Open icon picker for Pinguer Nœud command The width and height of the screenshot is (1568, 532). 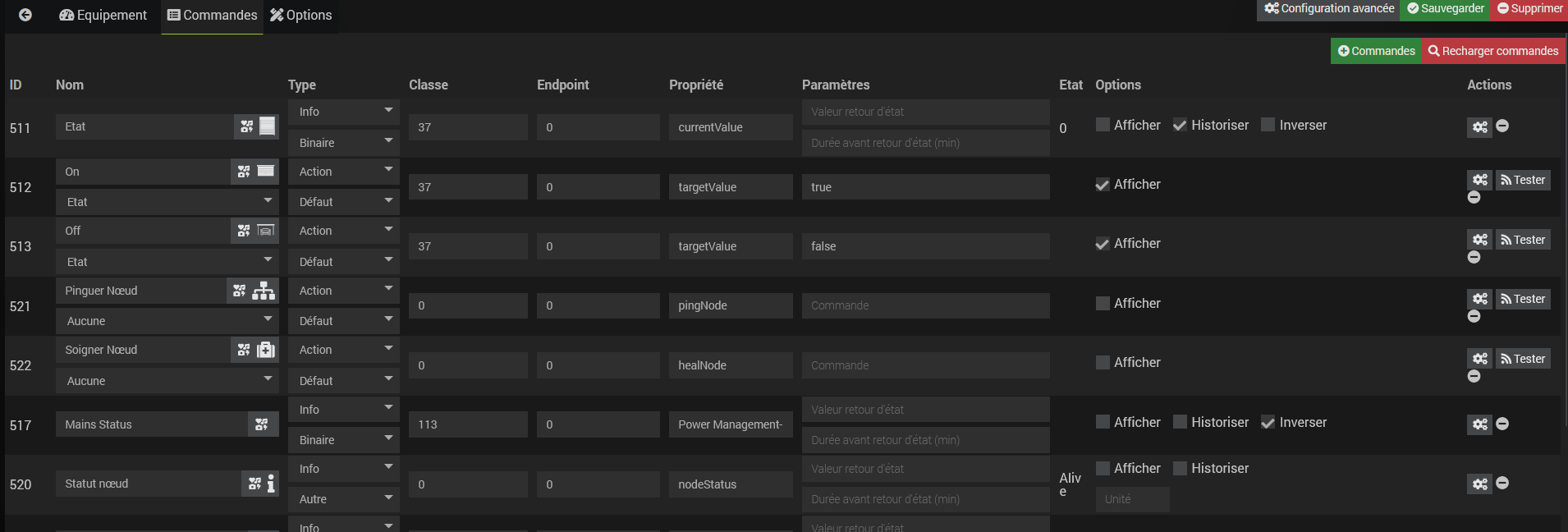pyautogui.click(x=240, y=291)
